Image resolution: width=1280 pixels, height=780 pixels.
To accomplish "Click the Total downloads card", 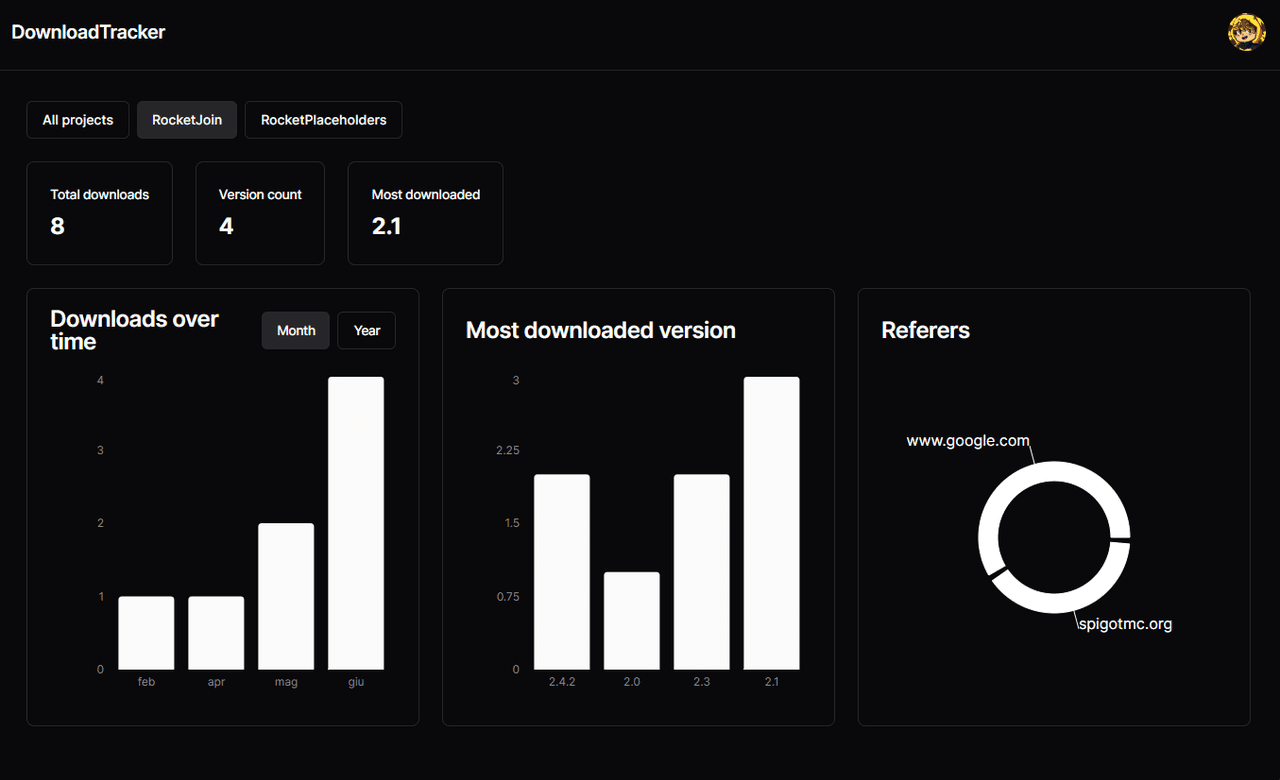I will [99, 213].
